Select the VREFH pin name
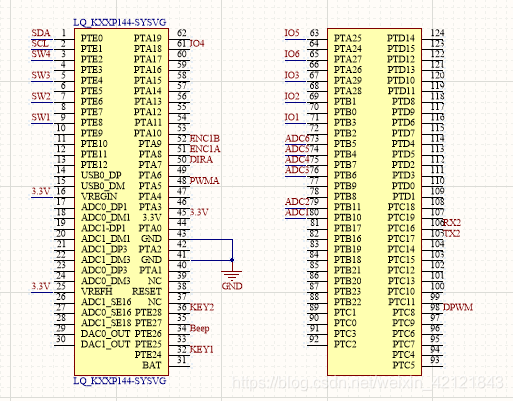The width and height of the screenshot is (513, 401). pos(97,292)
